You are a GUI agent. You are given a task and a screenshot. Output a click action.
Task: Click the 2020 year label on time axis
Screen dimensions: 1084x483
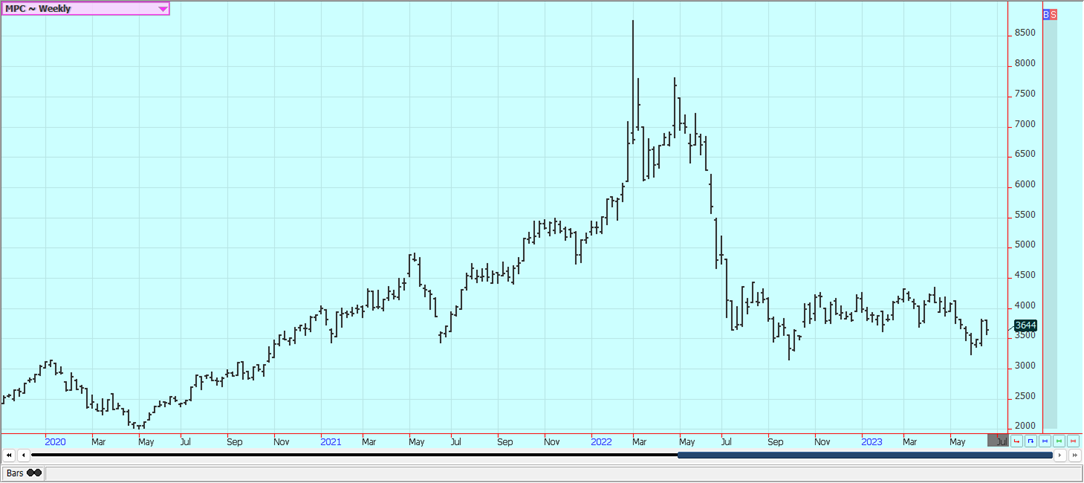pyautogui.click(x=55, y=440)
